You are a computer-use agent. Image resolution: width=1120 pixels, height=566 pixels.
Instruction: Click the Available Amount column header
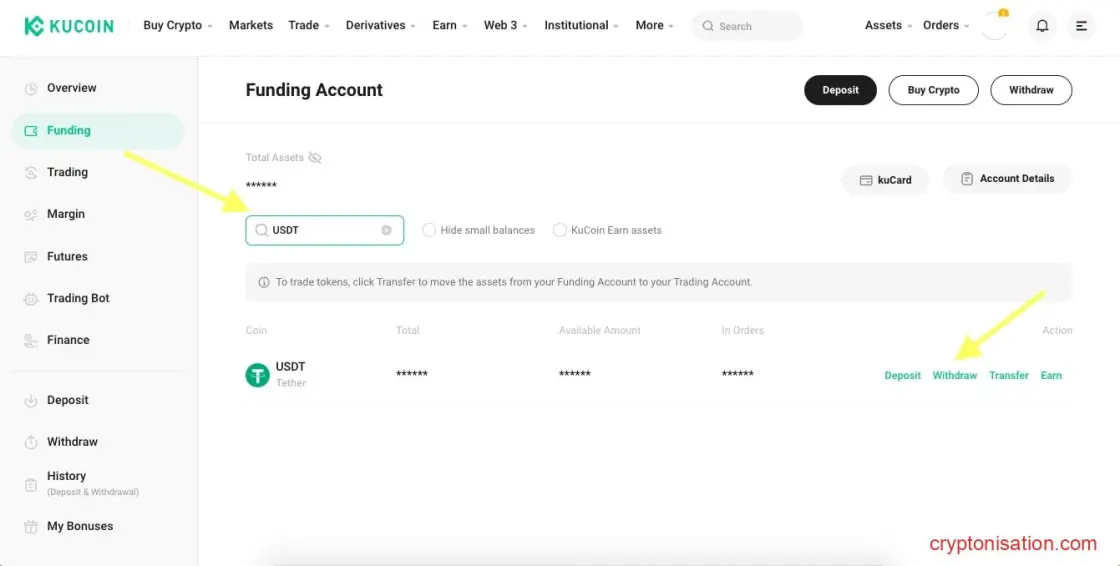[599, 330]
